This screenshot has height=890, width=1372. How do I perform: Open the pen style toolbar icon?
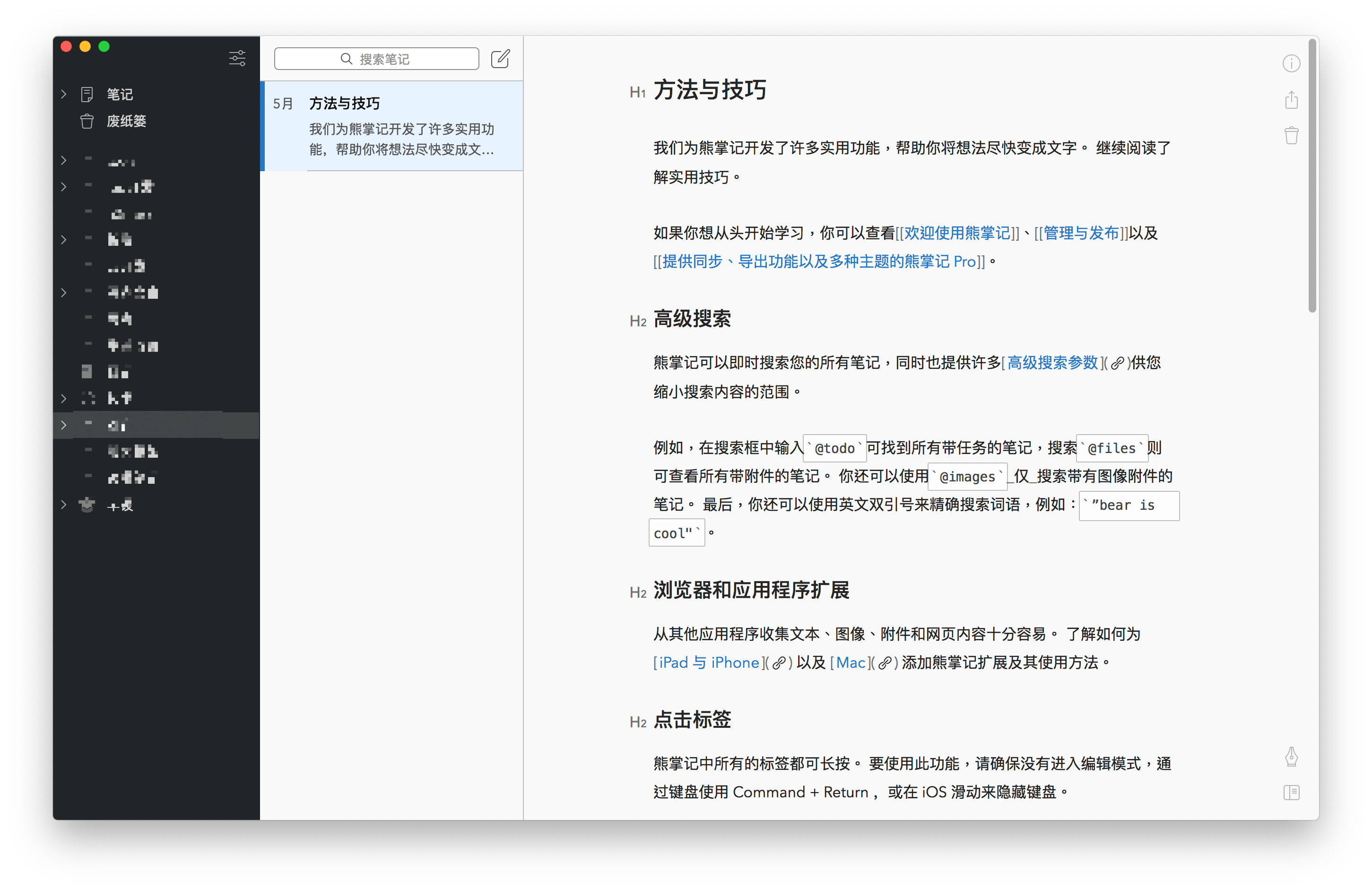click(x=1291, y=756)
